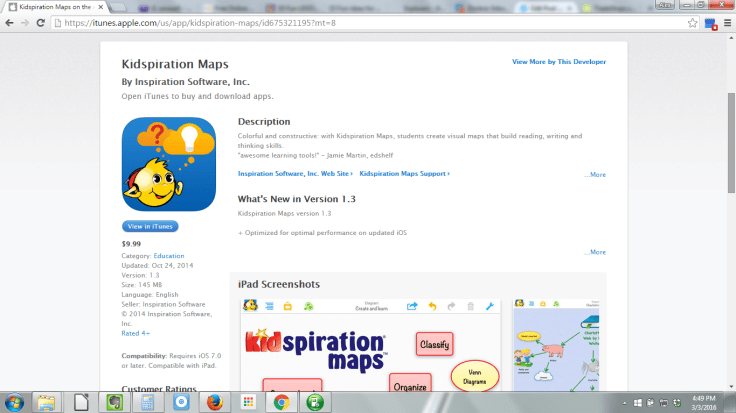Click the scrollbar down arrow
736x413 pixels.
[x=731, y=387]
